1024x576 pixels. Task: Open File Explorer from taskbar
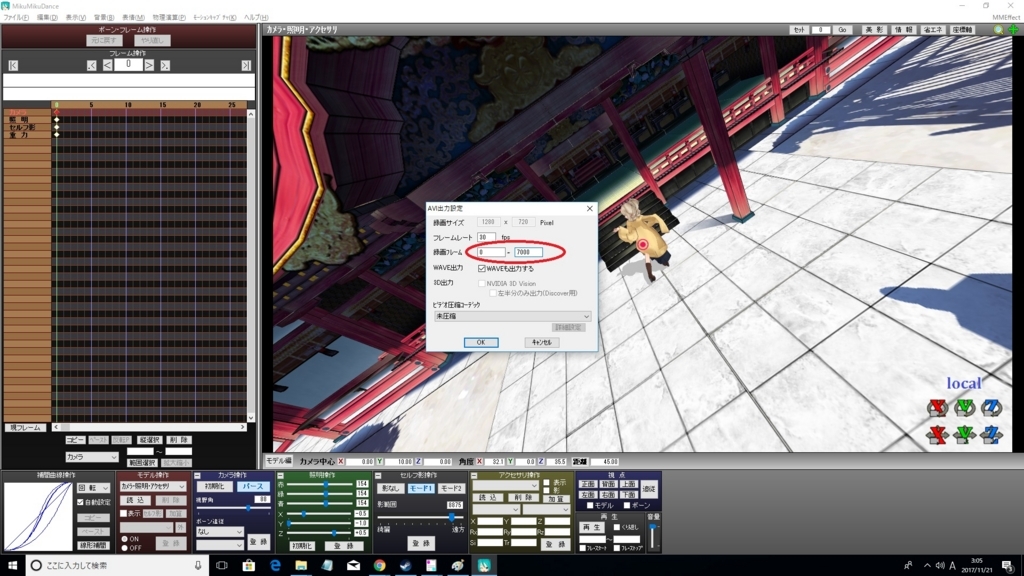pos(301,565)
